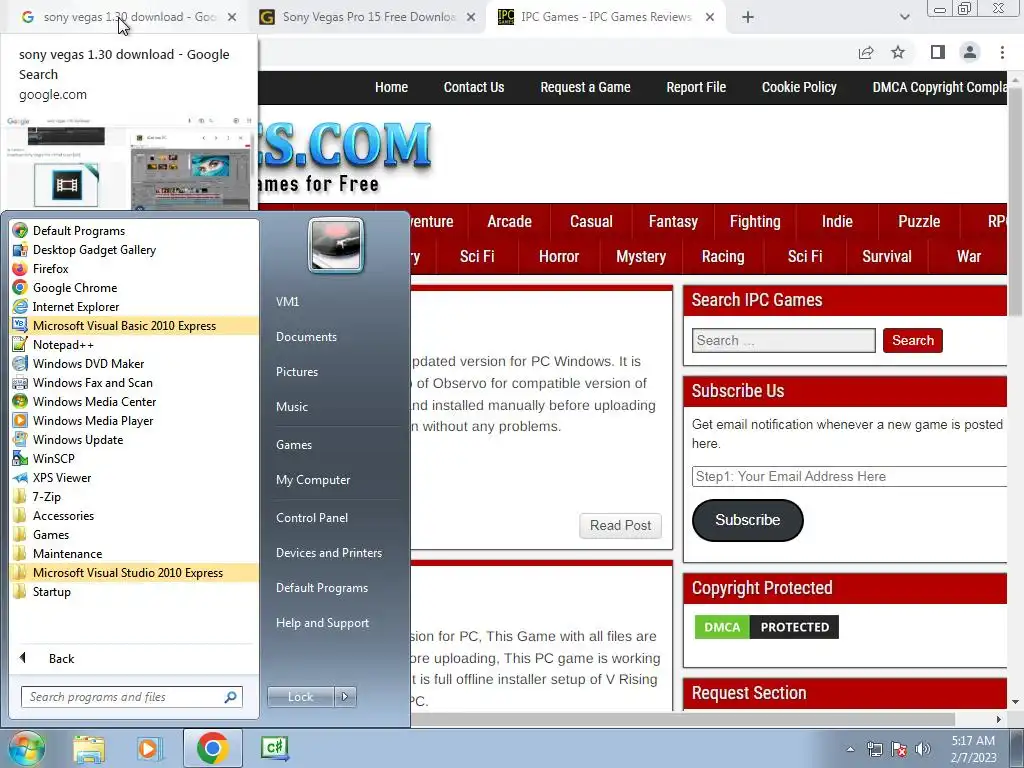Expand the Games program folder
The image size is (1024, 768).
(134, 534)
